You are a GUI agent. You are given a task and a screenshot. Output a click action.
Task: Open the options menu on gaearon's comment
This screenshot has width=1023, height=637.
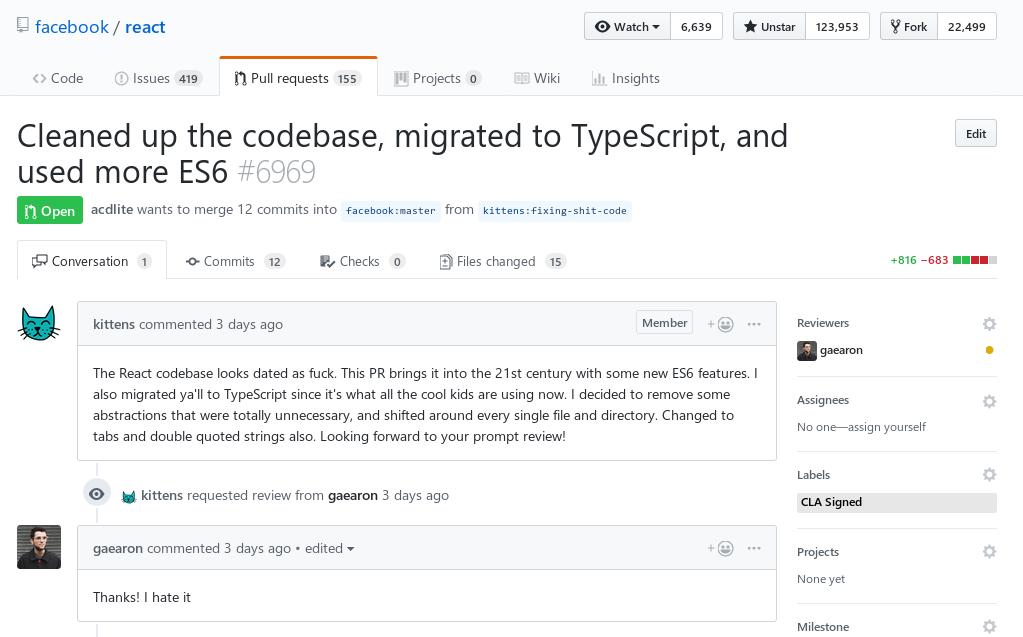point(754,548)
